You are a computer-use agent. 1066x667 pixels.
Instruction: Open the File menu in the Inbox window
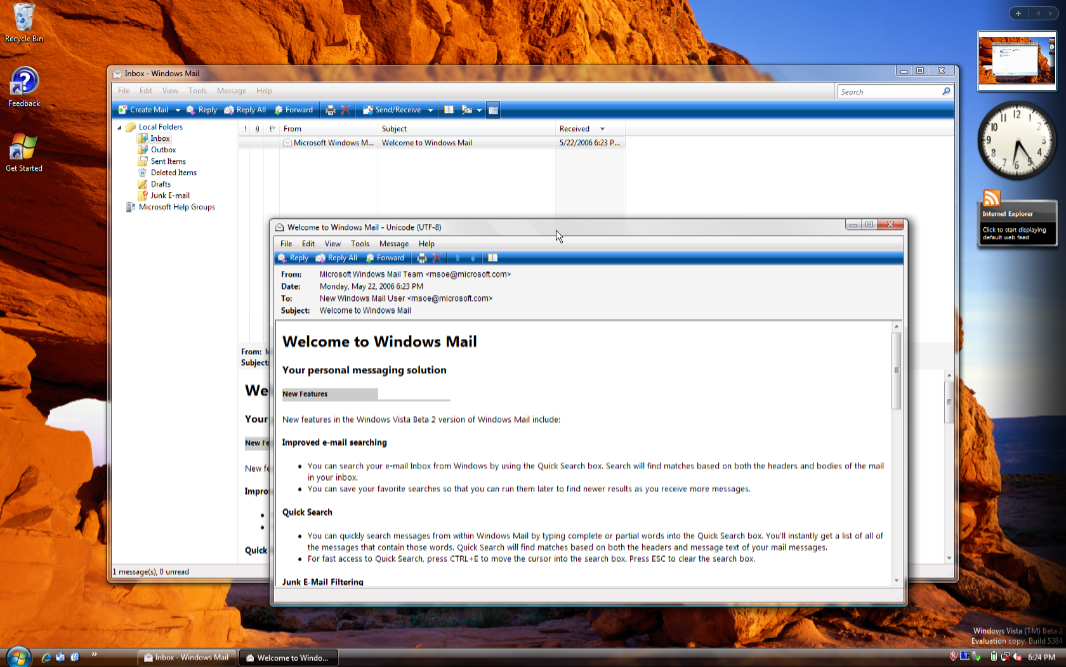(x=124, y=90)
